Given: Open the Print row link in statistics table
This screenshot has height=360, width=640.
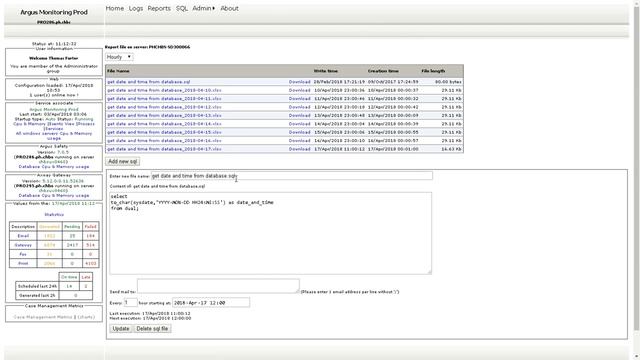Looking at the screenshot, I should coord(23,263).
